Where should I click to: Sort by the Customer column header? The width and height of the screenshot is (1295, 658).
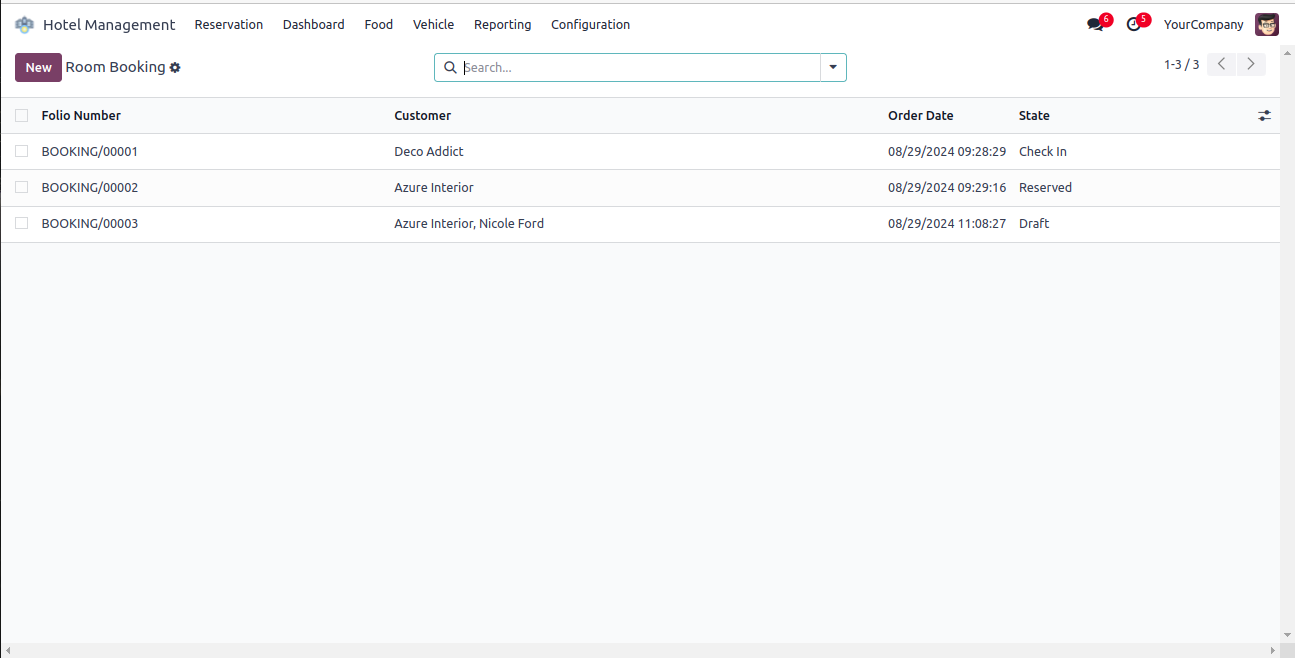pos(423,116)
